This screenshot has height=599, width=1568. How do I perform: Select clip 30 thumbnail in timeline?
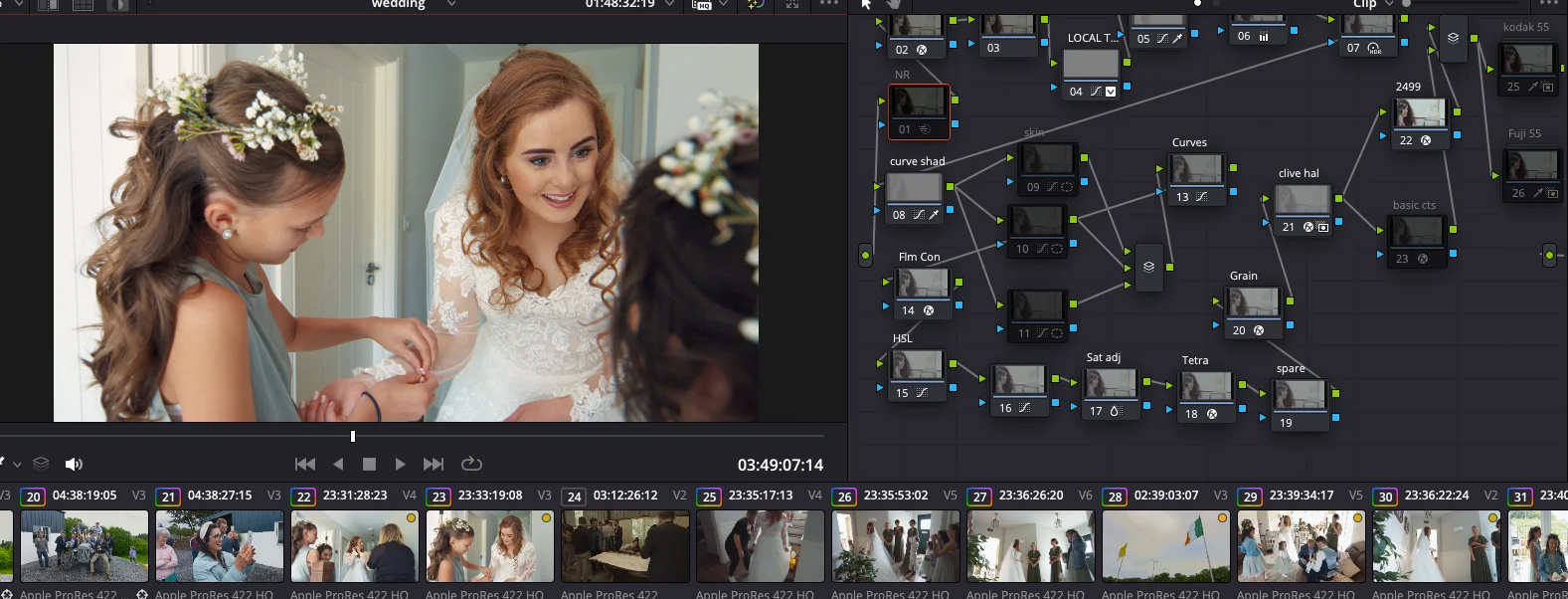click(1437, 546)
